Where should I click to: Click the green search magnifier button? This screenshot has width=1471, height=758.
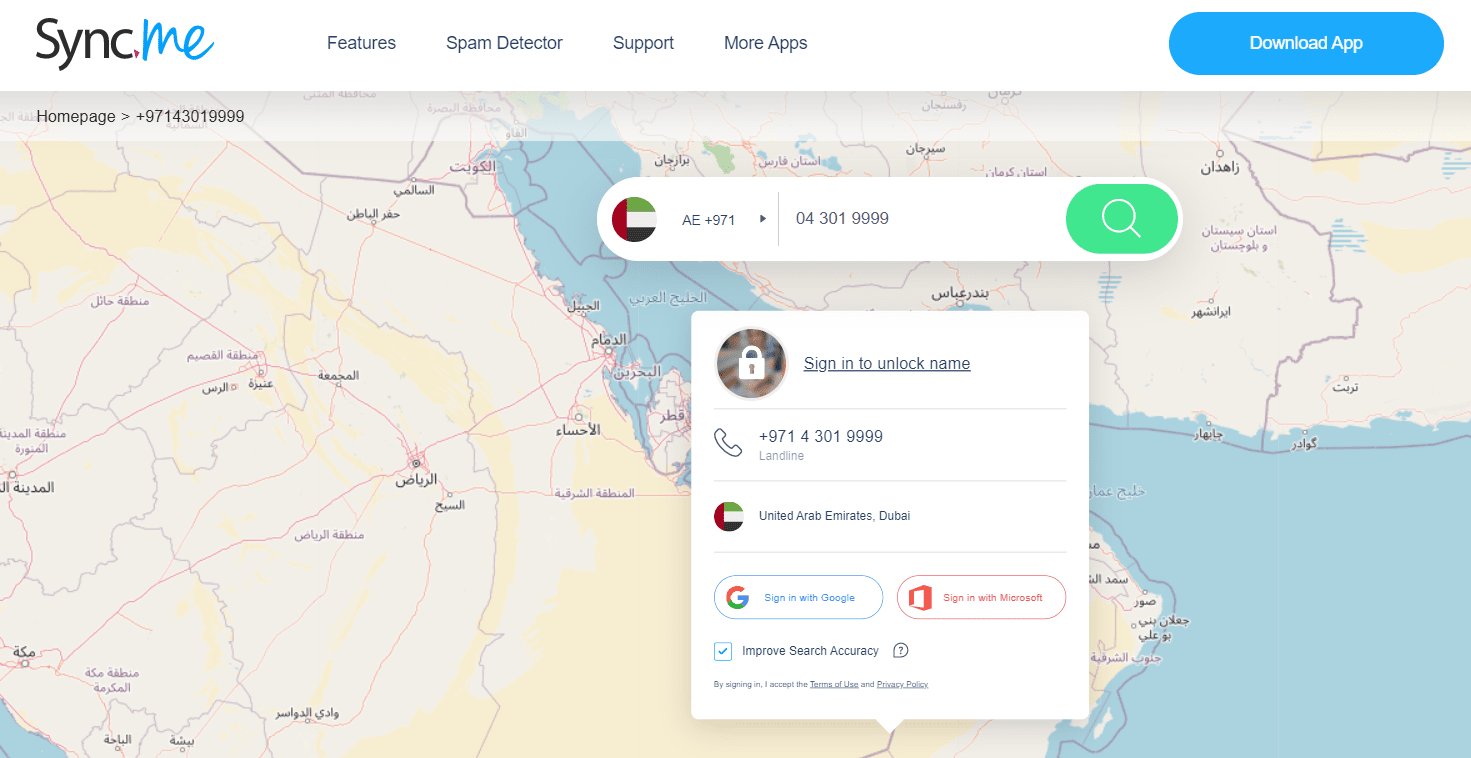pyautogui.click(x=1121, y=218)
